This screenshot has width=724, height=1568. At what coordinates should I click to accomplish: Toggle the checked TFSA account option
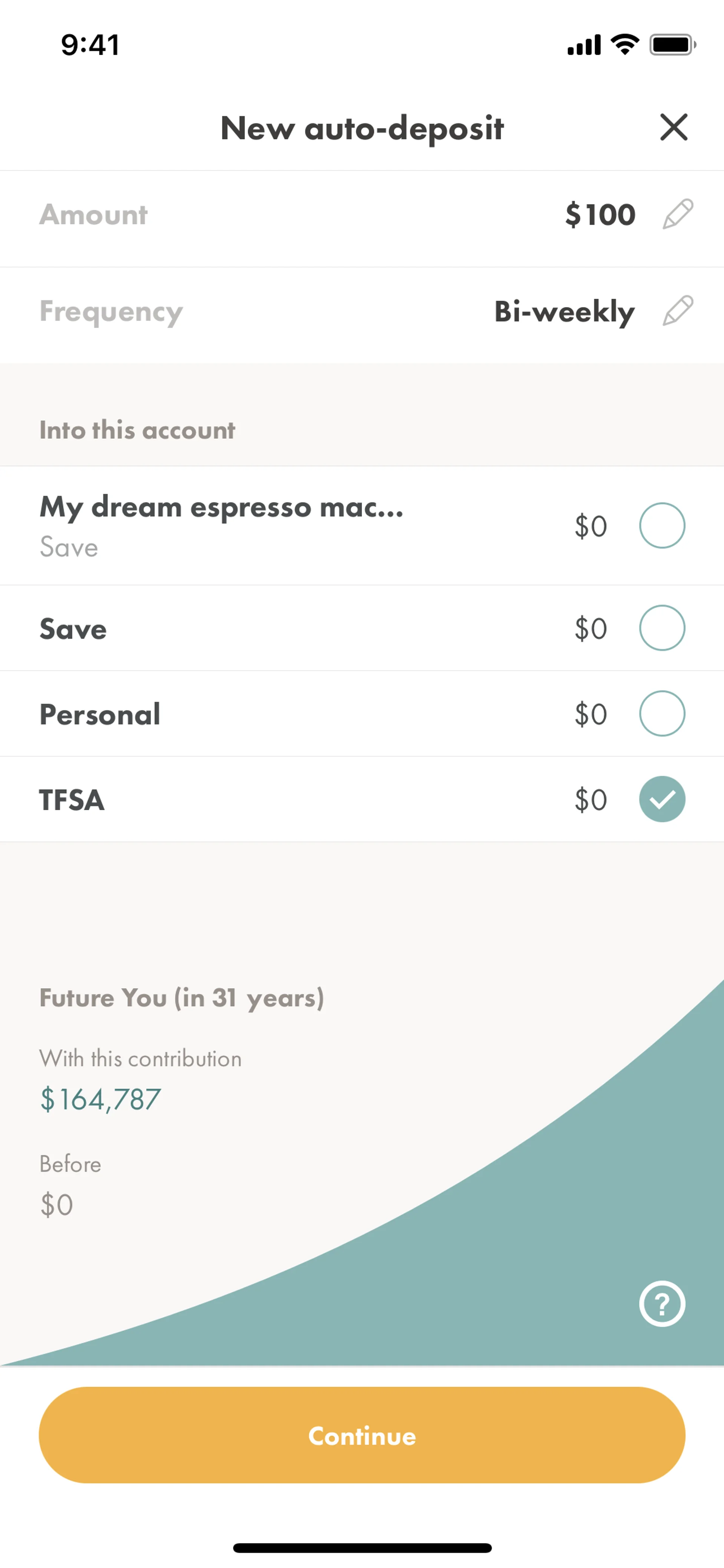click(662, 799)
